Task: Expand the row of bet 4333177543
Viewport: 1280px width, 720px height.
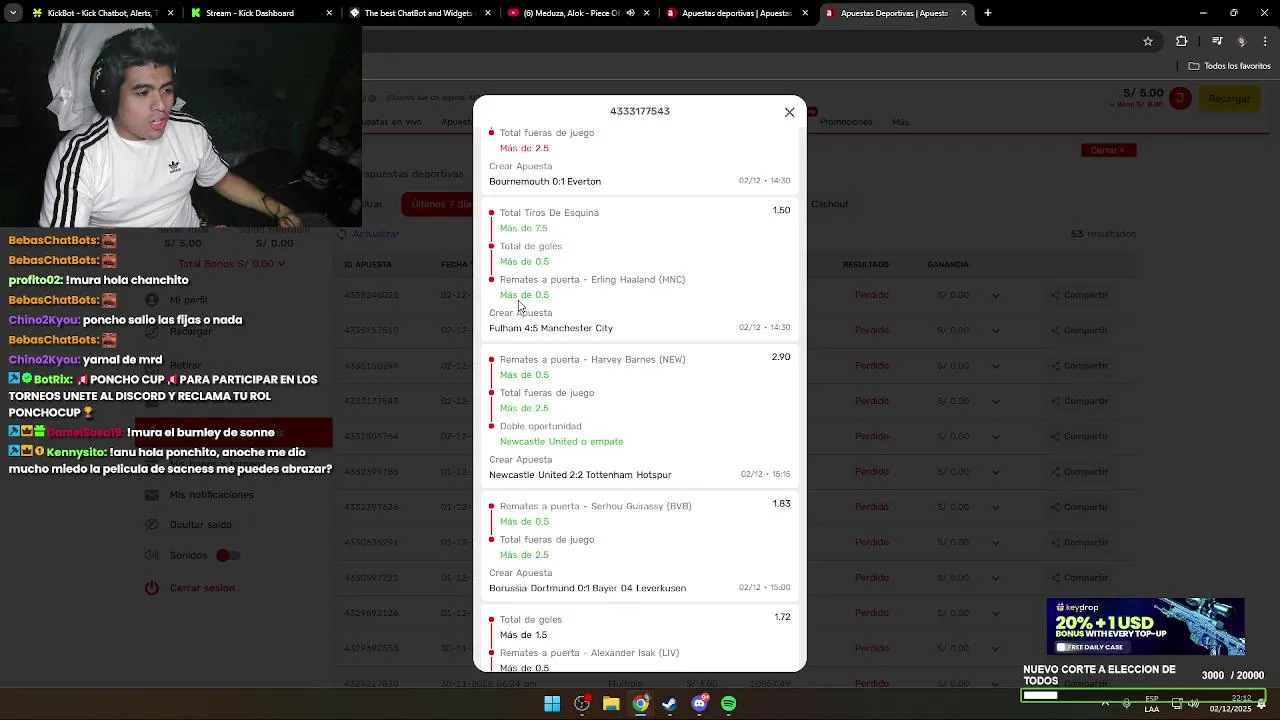Action: 995,401
